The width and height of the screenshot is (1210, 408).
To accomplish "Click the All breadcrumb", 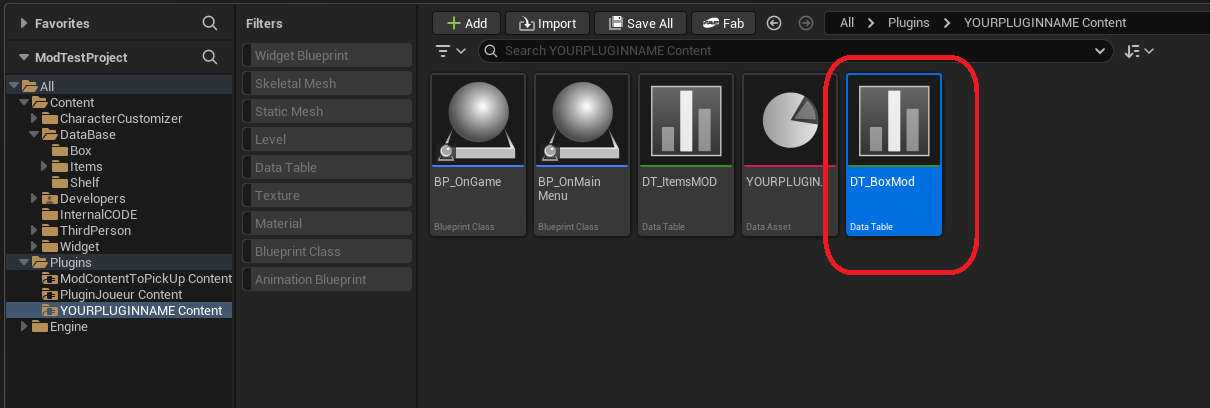I will [x=847, y=23].
